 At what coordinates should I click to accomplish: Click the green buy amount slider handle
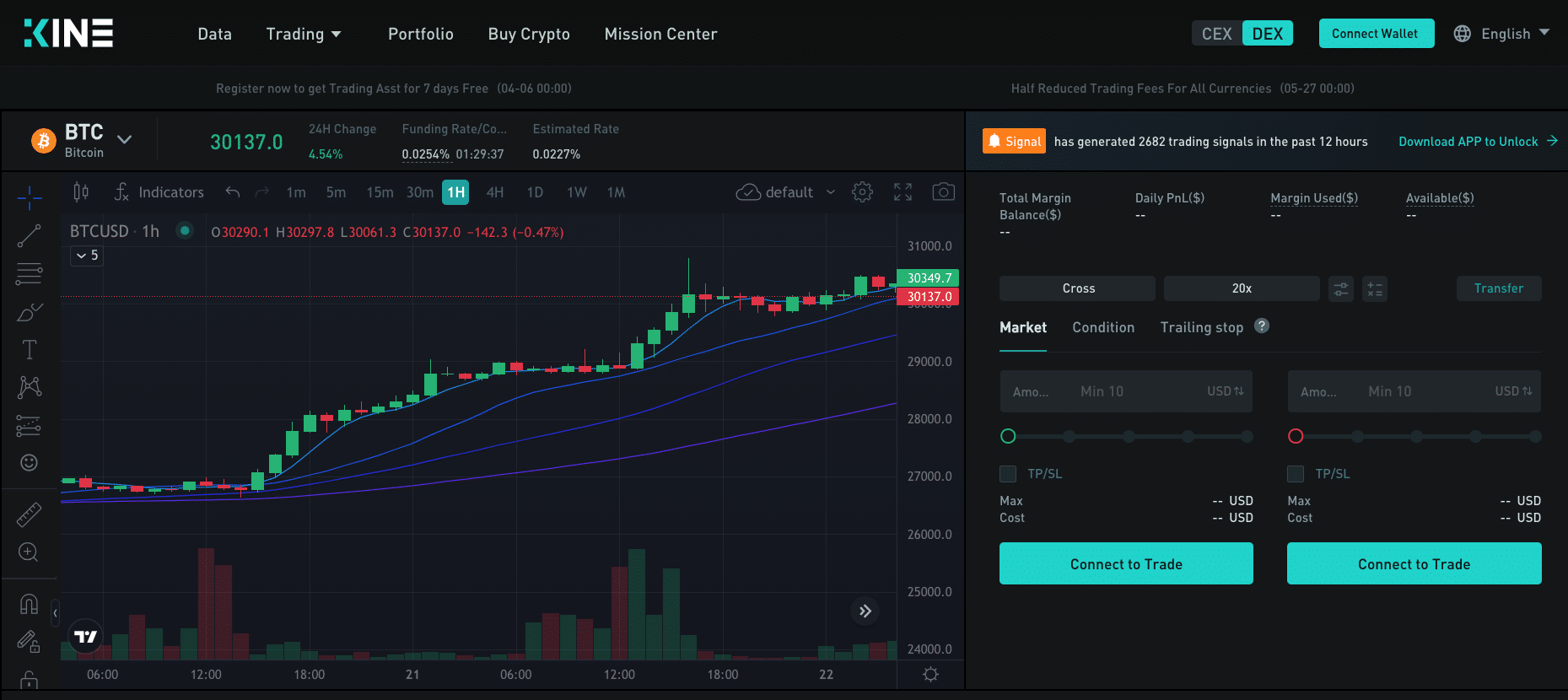click(x=1008, y=436)
